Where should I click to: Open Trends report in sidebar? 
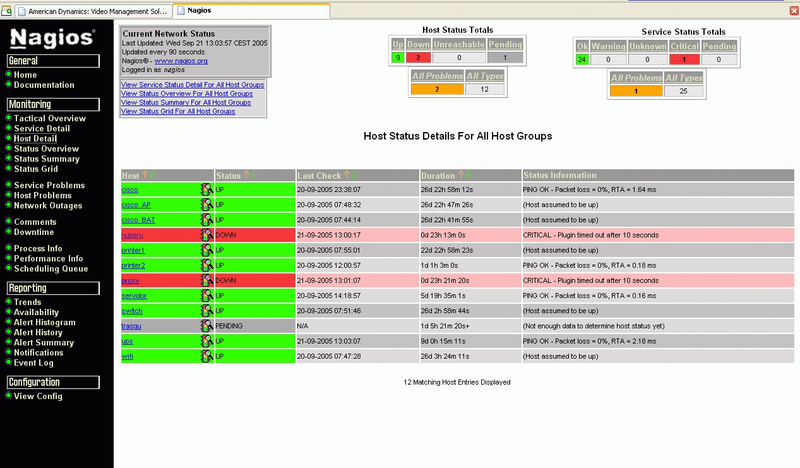point(27,302)
